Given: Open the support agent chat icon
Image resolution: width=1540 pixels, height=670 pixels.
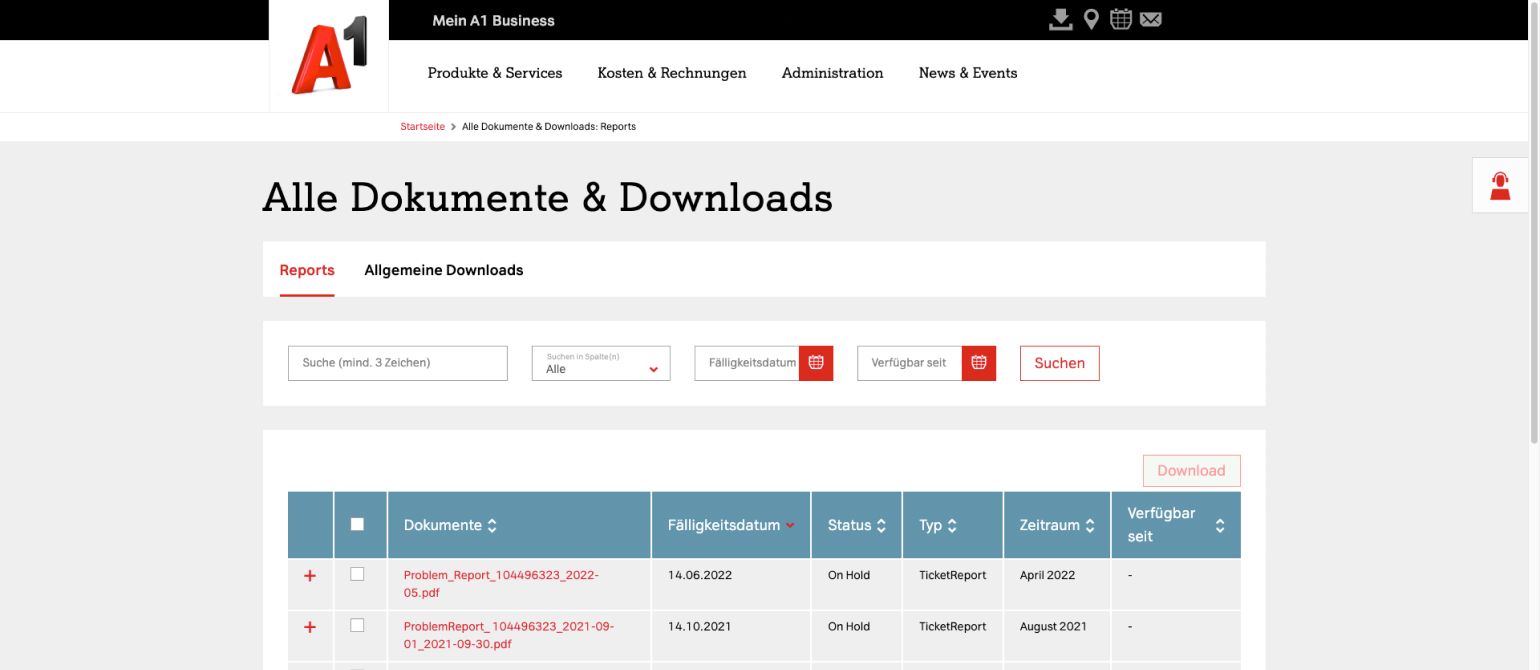Looking at the screenshot, I should (1500, 186).
